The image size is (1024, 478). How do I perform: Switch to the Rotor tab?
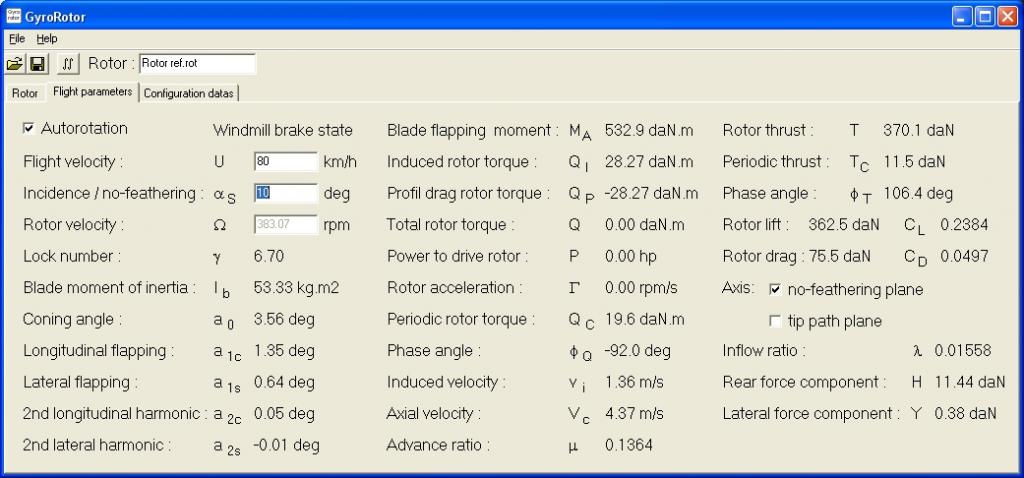(25, 93)
